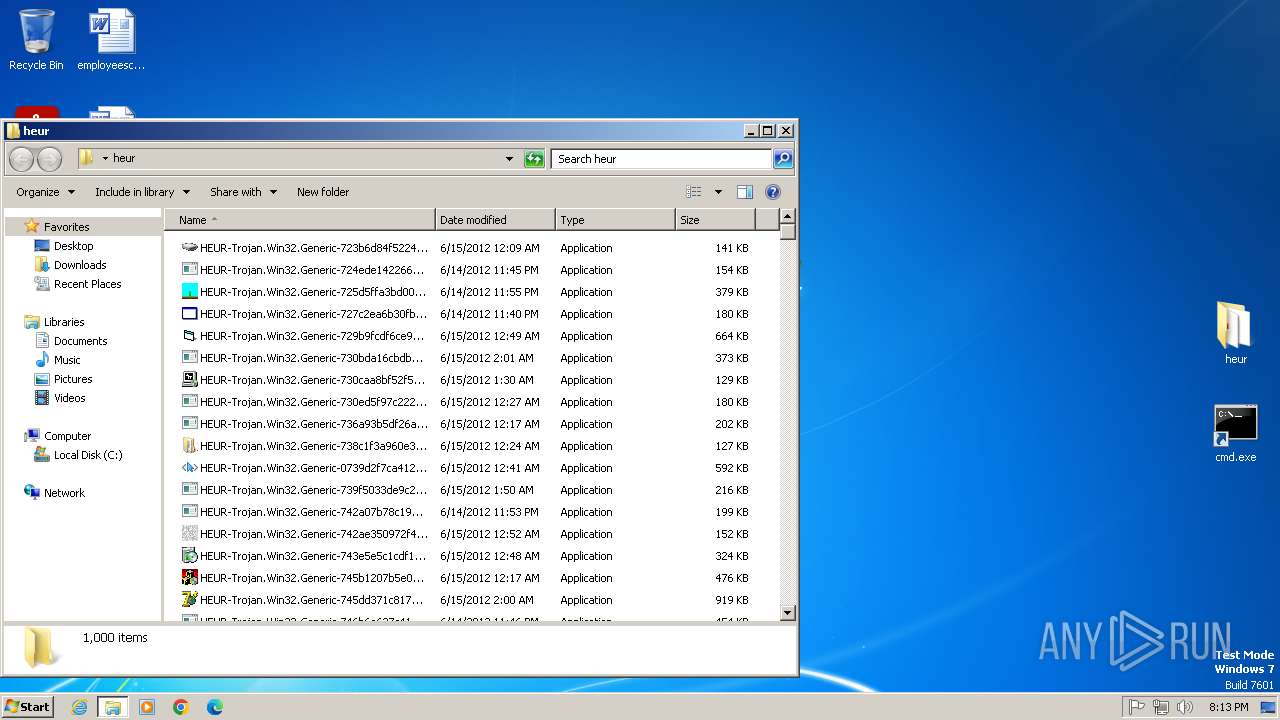Select Computer in navigation pane
The width and height of the screenshot is (1280, 720).
[67, 436]
